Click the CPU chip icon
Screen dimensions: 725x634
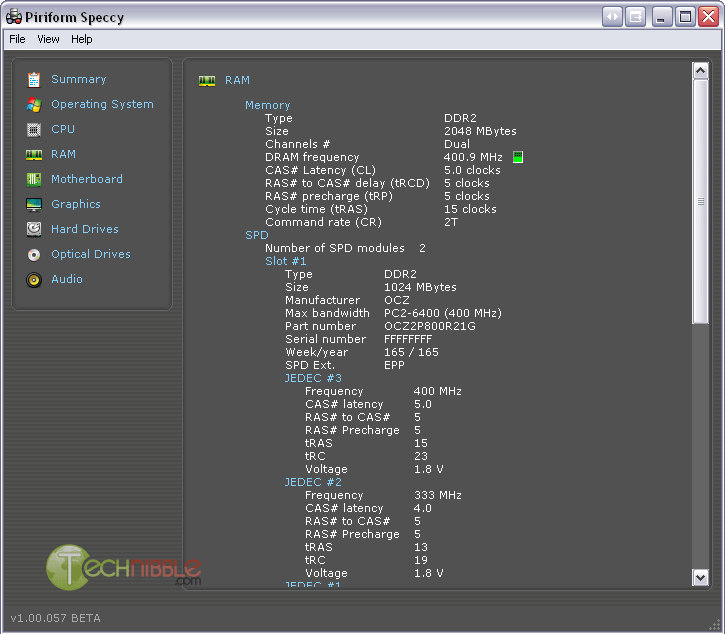[34, 130]
